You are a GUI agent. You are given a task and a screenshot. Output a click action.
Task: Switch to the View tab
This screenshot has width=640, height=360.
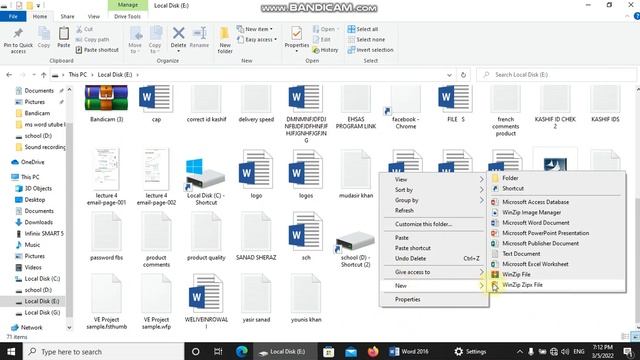[x=93, y=16]
